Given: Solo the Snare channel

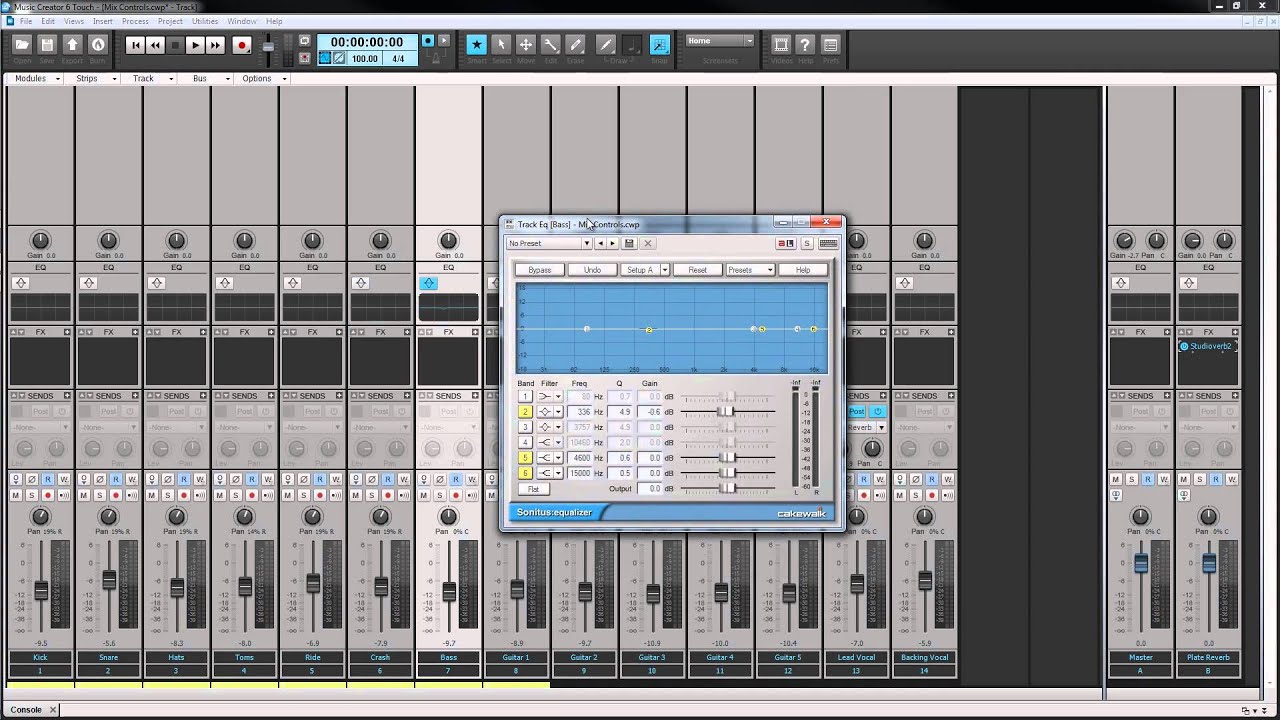Looking at the screenshot, I should 100,495.
